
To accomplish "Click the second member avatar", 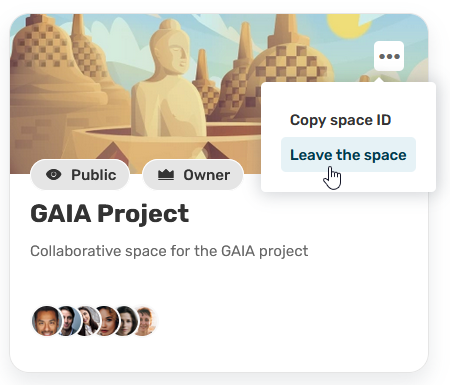I will coord(70,321).
